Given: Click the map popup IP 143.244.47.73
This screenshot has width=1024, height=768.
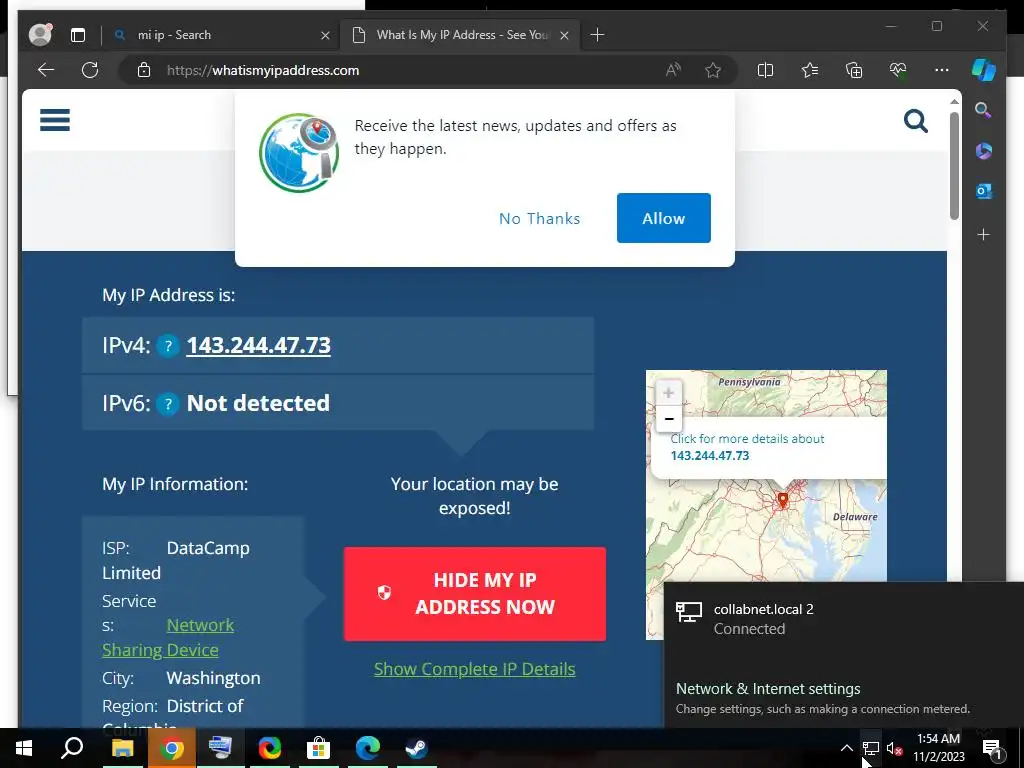Looking at the screenshot, I should pyautogui.click(x=710, y=456).
